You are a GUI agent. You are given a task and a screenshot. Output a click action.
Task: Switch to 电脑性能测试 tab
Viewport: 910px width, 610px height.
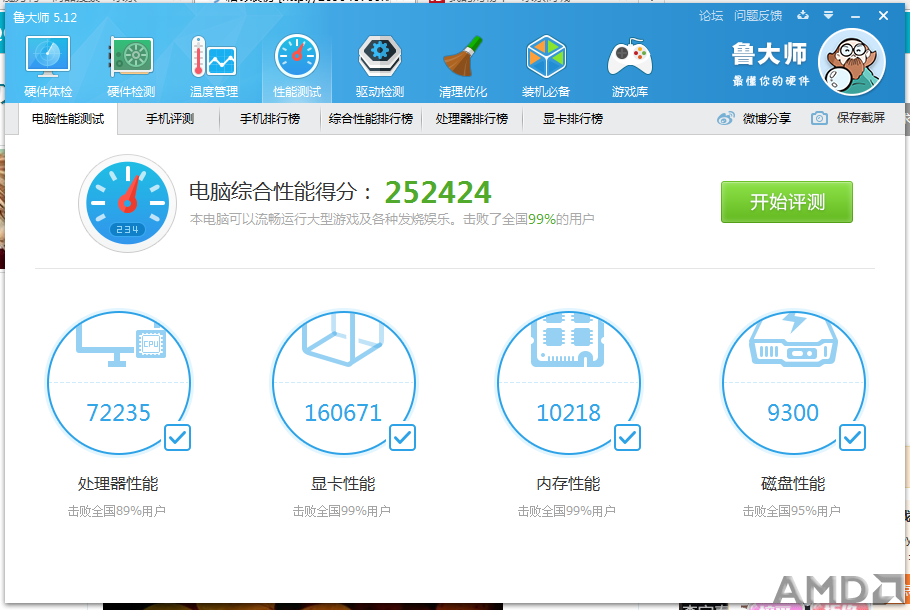pyautogui.click(x=68, y=119)
